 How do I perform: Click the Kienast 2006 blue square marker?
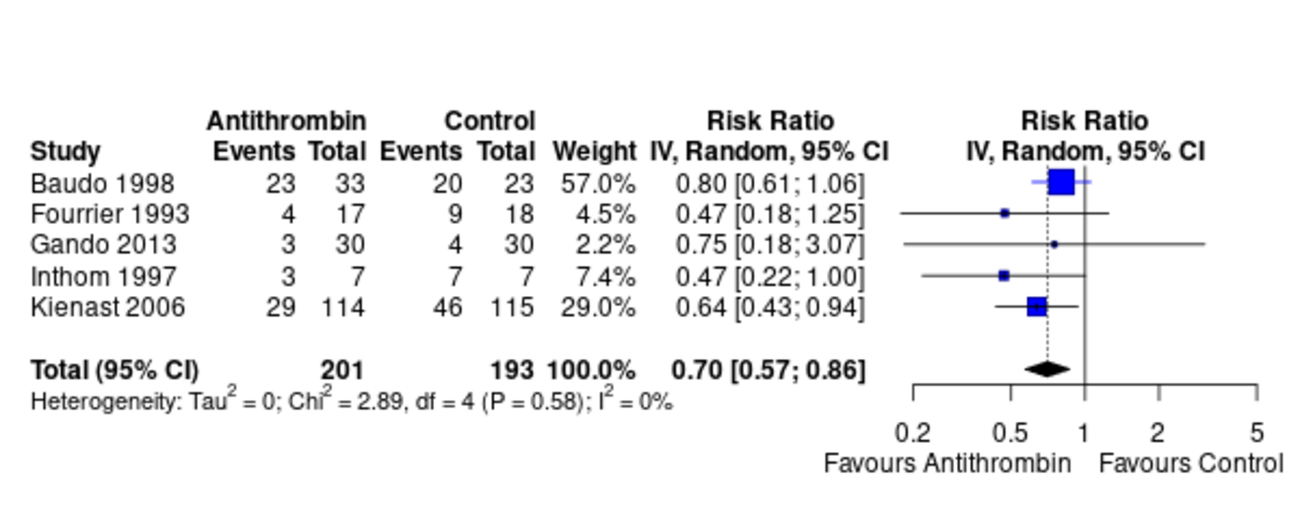click(x=1037, y=306)
